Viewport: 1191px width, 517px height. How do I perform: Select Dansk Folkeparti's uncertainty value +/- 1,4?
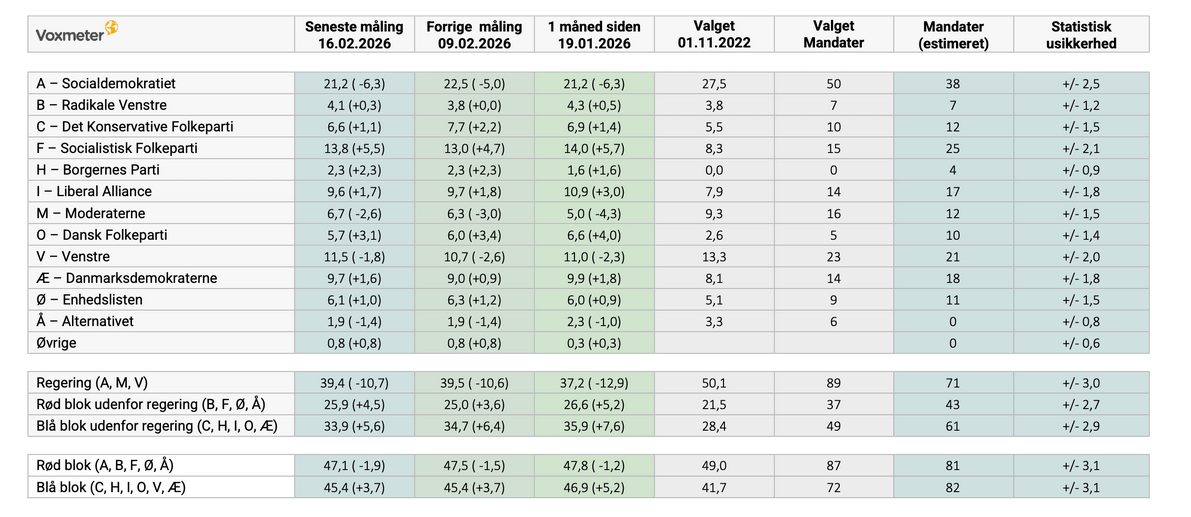click(1081, 235)
